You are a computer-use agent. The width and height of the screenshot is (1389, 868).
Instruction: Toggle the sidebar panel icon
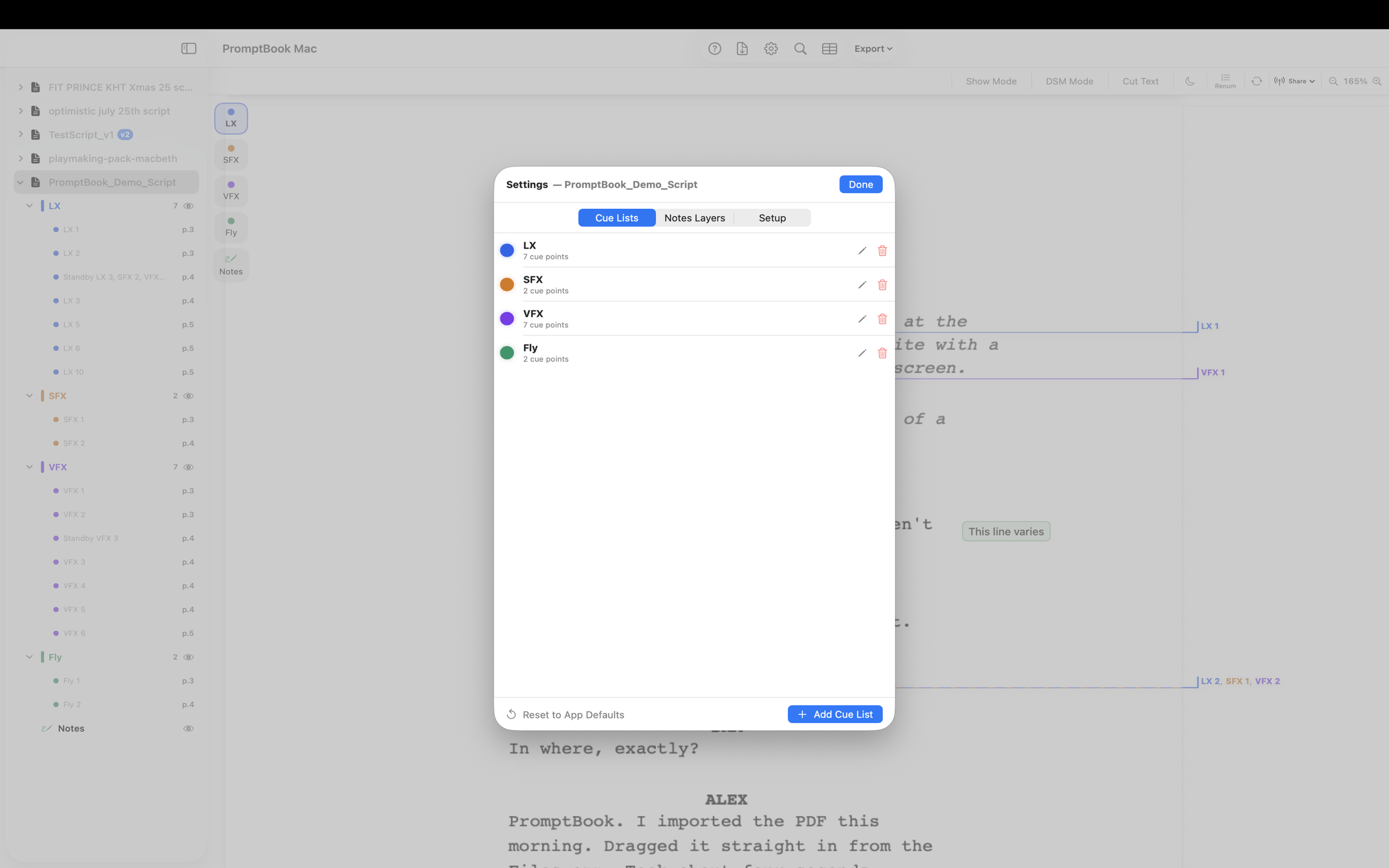click(x=188, y=49)
